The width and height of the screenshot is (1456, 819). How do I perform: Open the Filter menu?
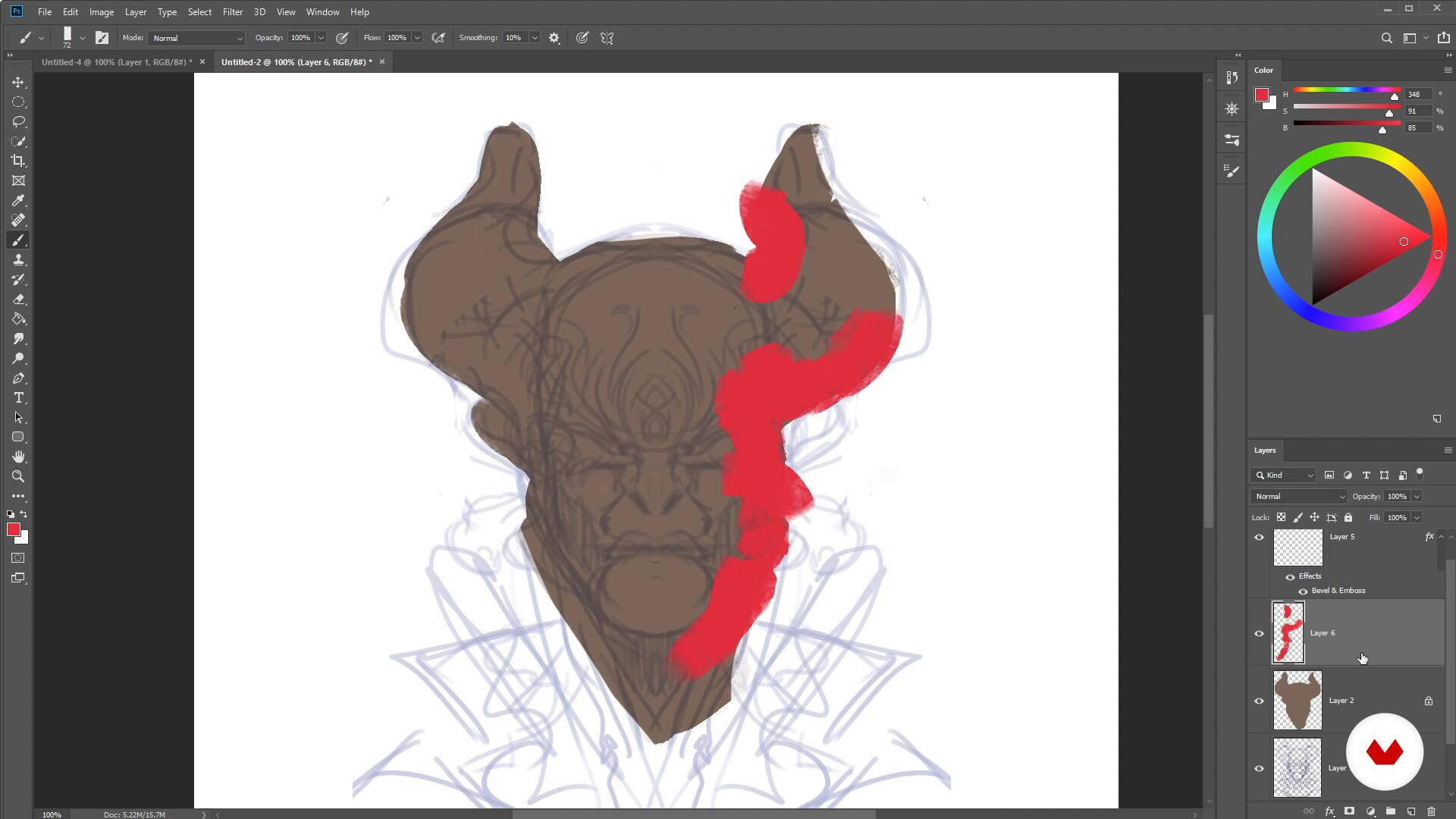point(232,12)
